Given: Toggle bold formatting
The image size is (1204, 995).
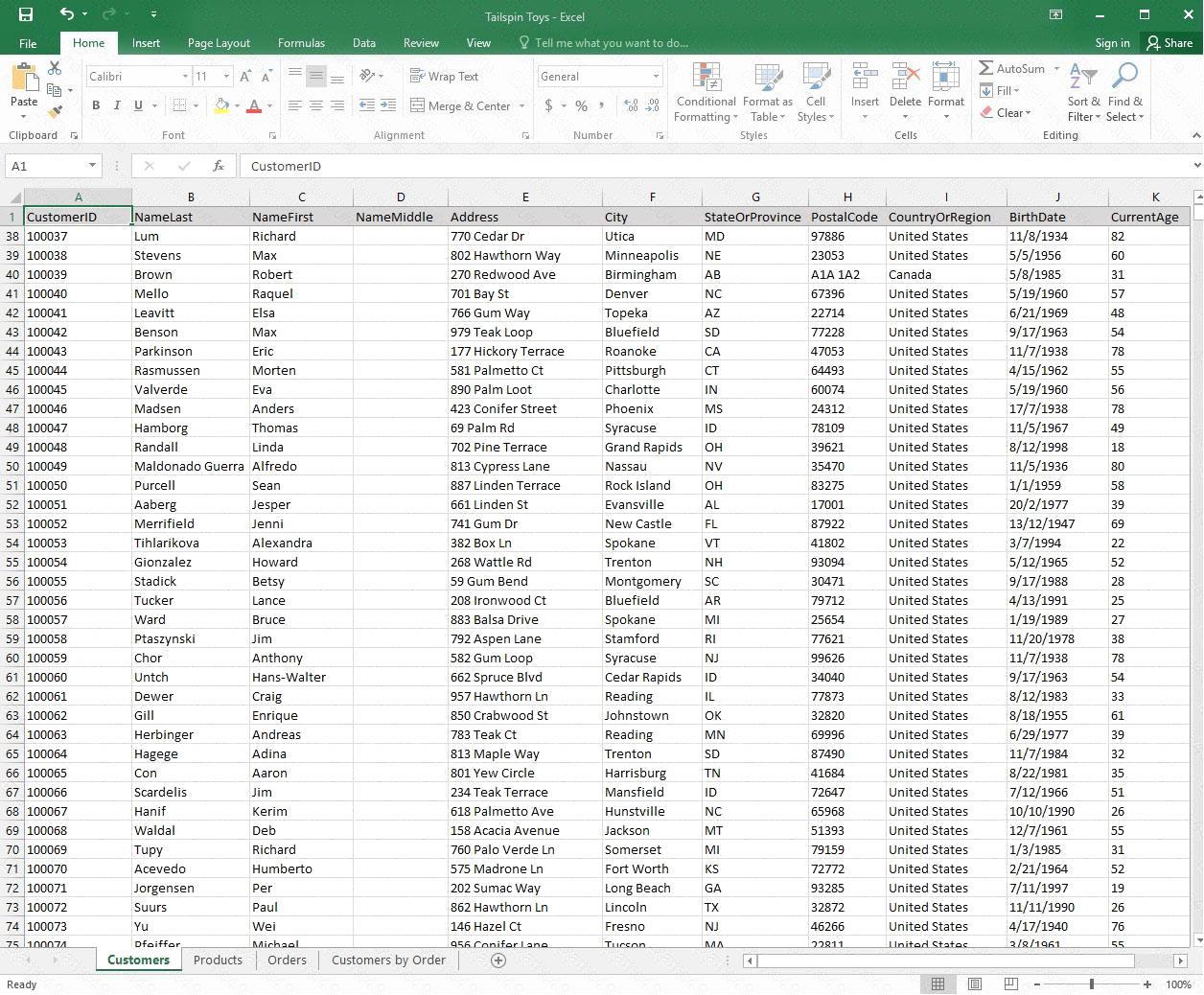Looking at the screenshot, I should [95, 105].
